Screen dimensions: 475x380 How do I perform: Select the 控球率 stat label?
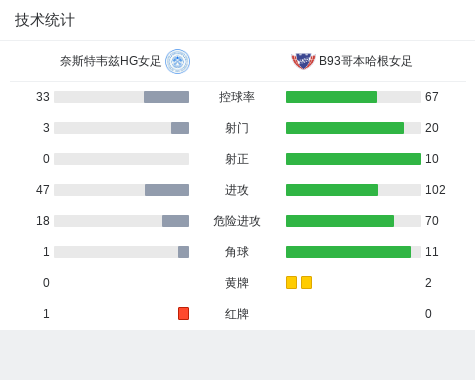(237, 97)
